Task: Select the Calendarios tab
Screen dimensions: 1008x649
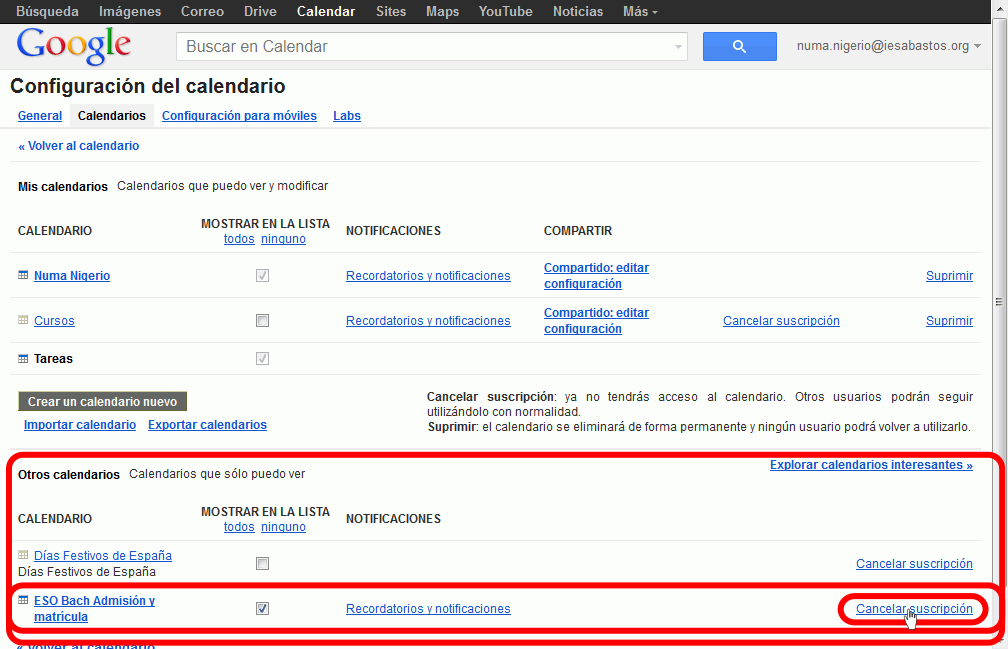Action: [x=112, y=116]
